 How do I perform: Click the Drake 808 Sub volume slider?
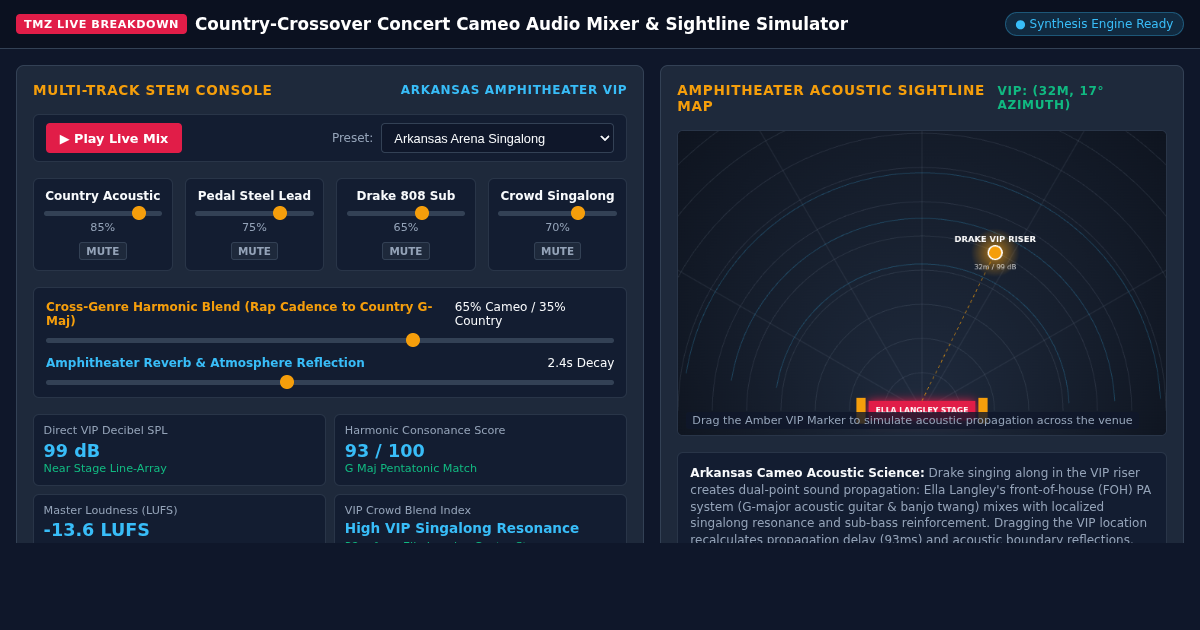[406, 213]
